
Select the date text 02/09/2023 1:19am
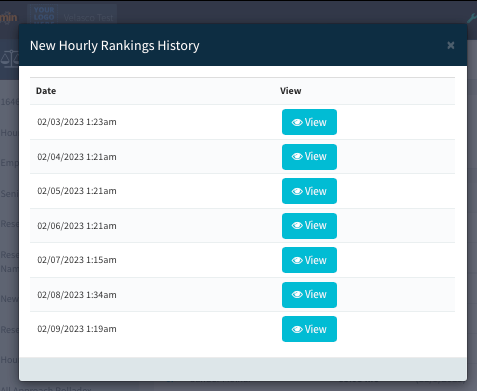click(x=77, y=329)
